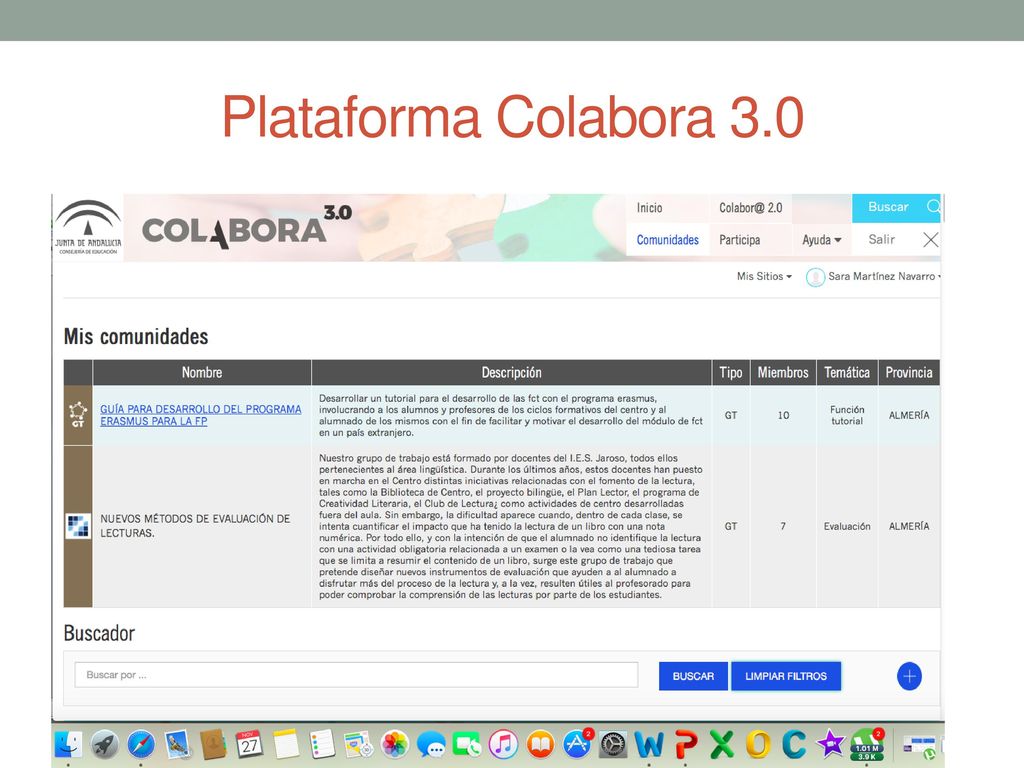Open Reminders list icon in dock
Screen dimensions: 1024x768
pyautogui.click(x=322, y=744)
